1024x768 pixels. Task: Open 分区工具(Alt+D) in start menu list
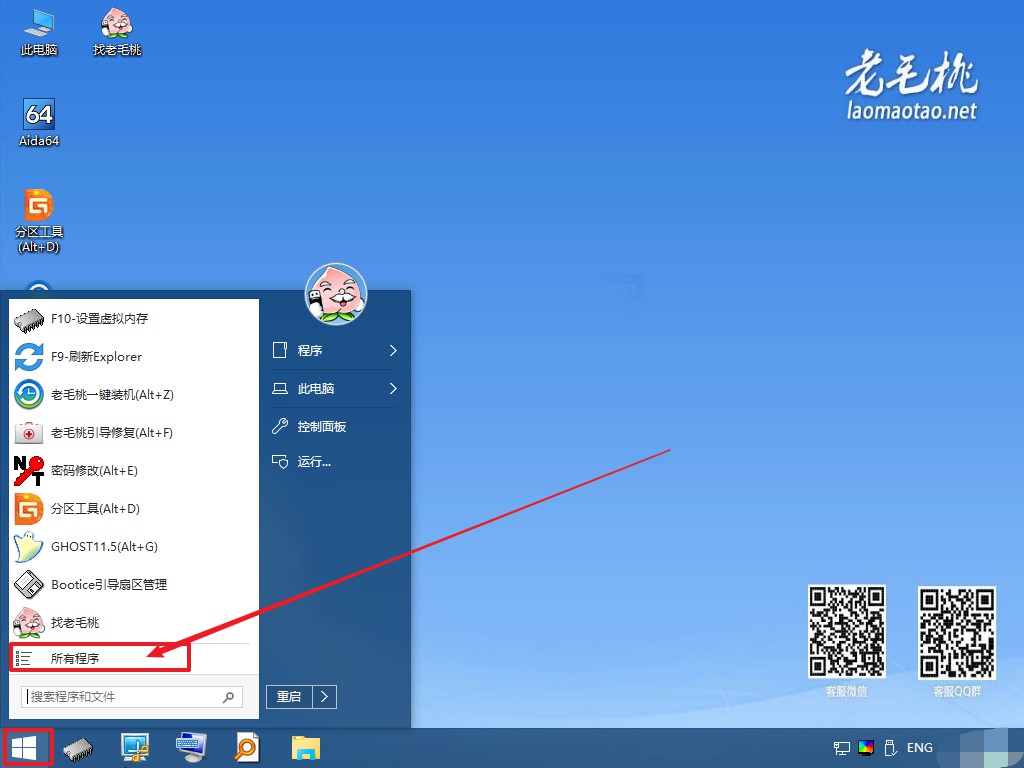tap(134, 508)
